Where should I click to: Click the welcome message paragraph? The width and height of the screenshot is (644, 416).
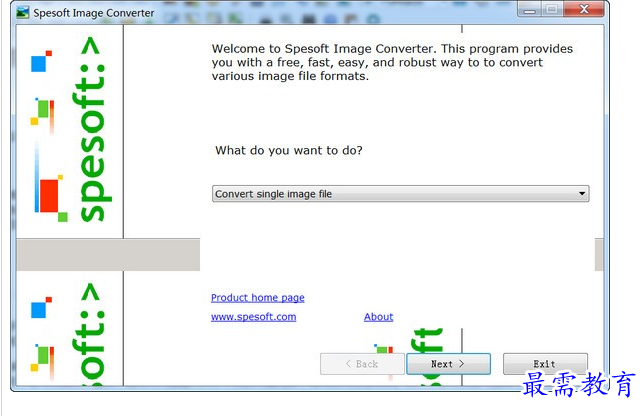coord(392,62)
